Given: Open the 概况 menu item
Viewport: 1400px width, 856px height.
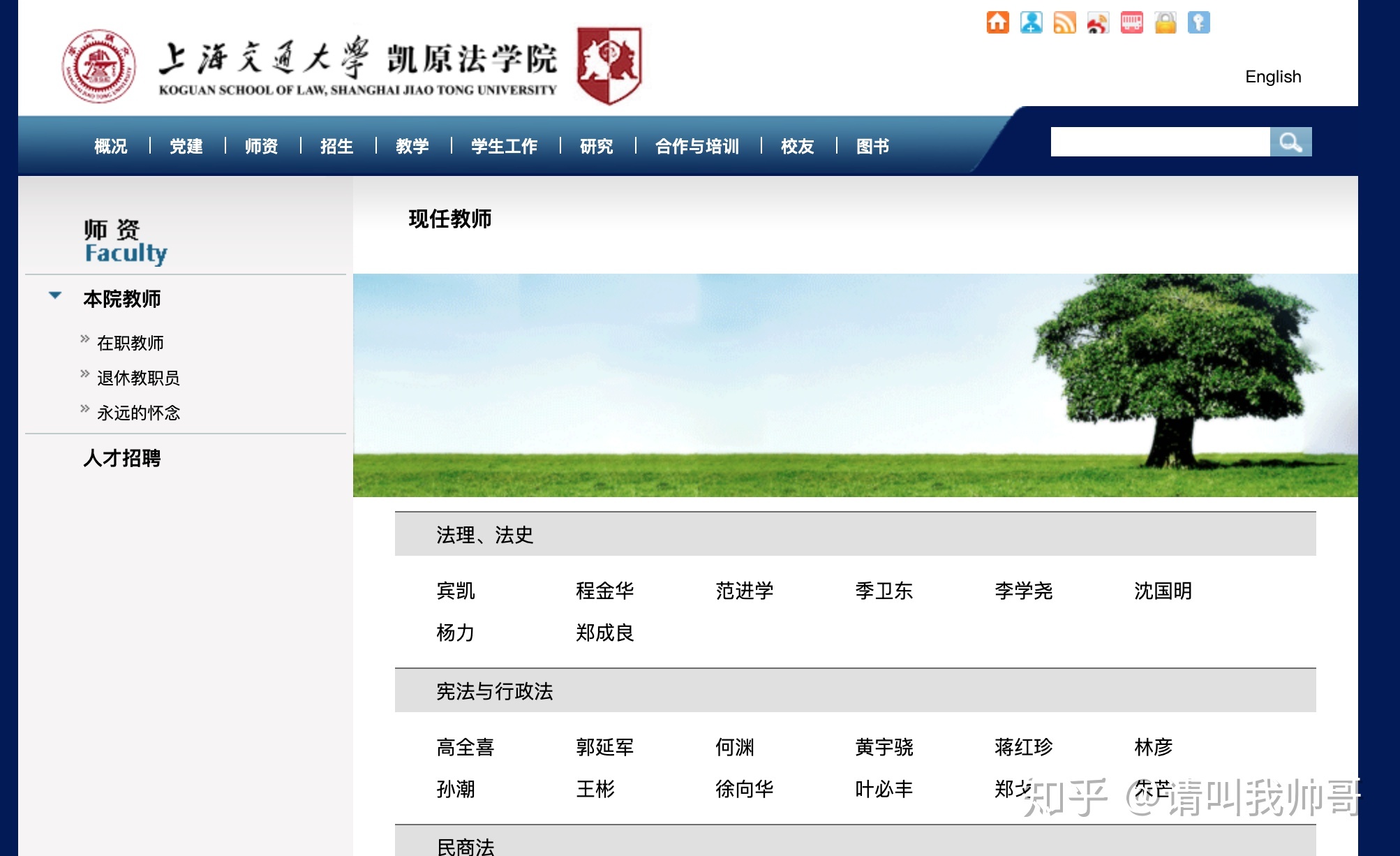Looking at the screenshot, I should 110,147.
